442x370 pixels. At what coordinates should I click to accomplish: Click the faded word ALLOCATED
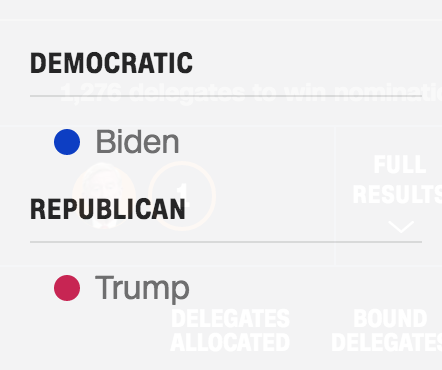pyautogui.click(x=230, y=342)
